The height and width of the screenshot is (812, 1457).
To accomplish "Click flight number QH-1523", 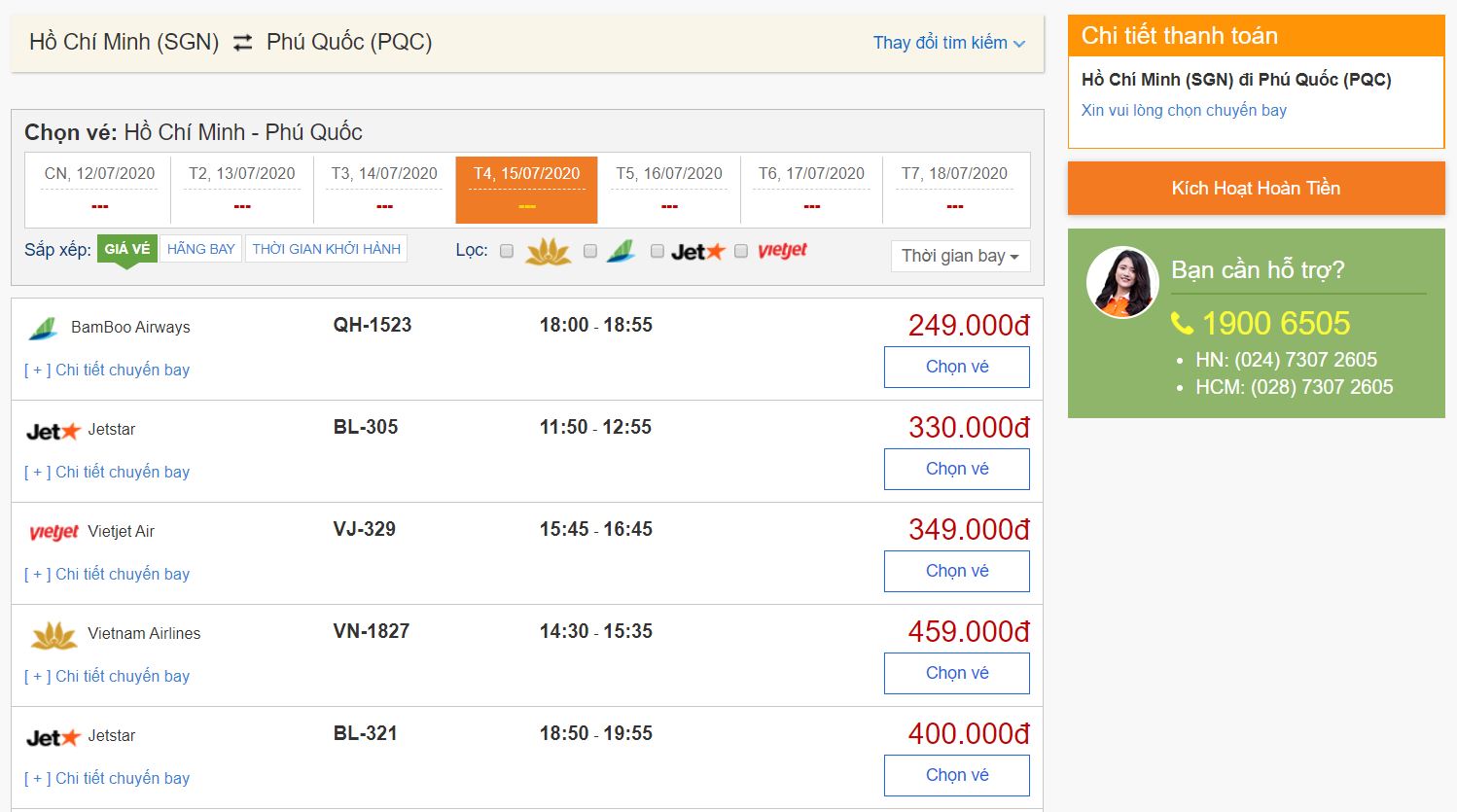I will tap(373, 325).
